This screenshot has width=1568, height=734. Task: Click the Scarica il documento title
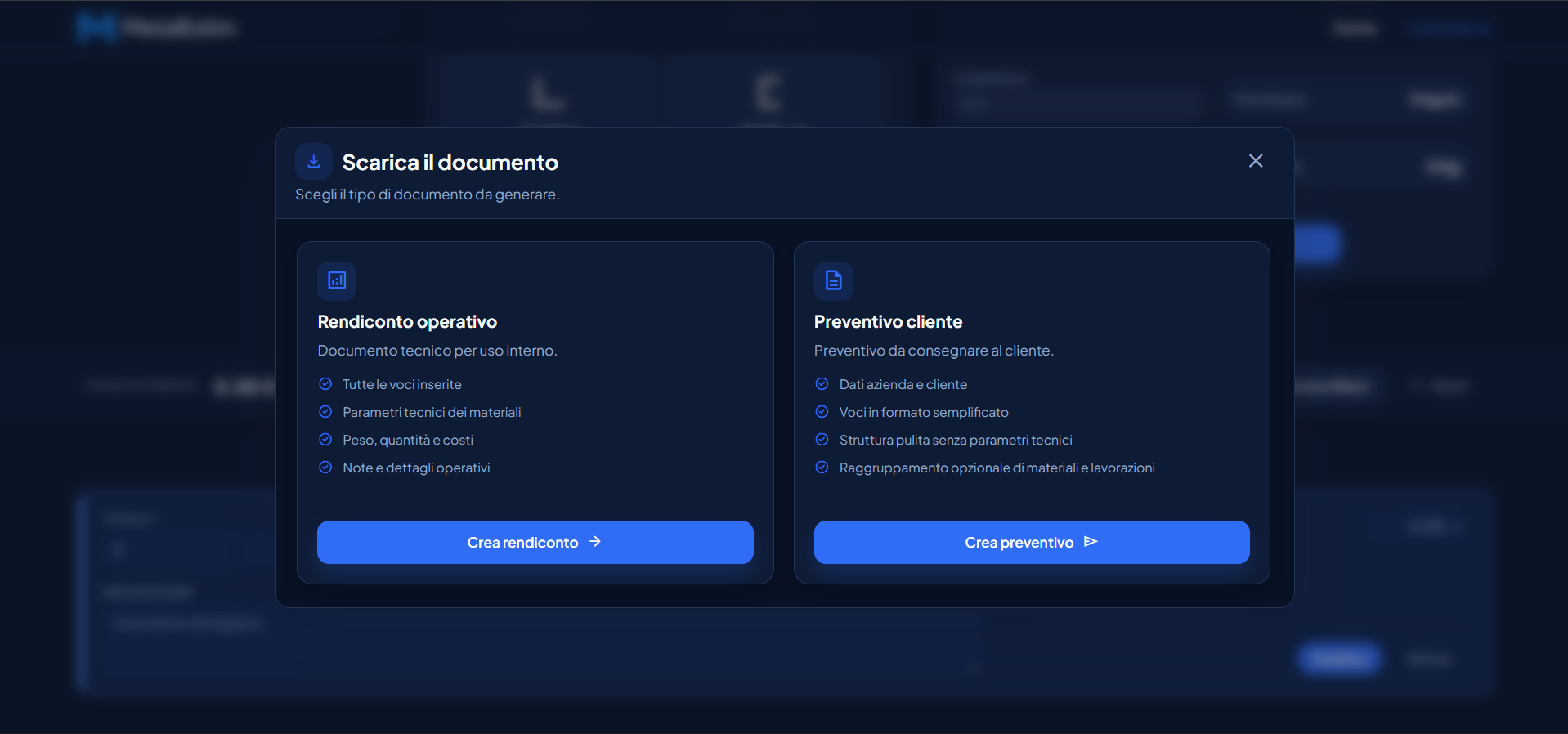450,163
